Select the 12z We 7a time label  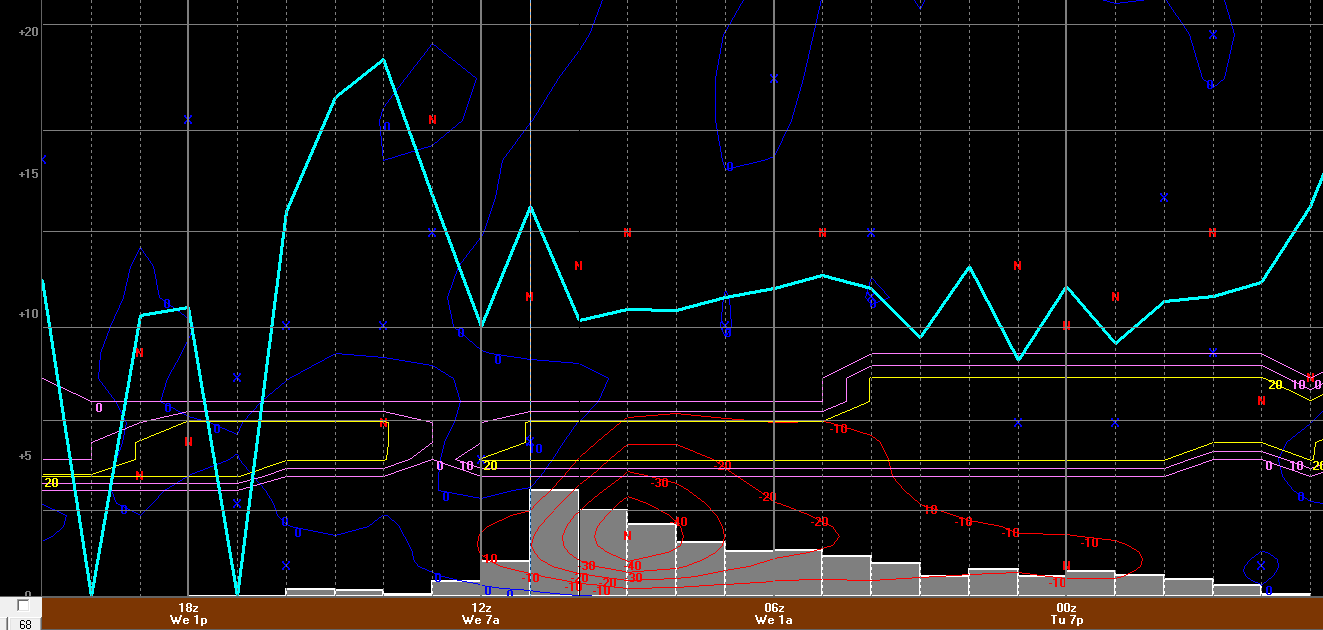(481, 613)
